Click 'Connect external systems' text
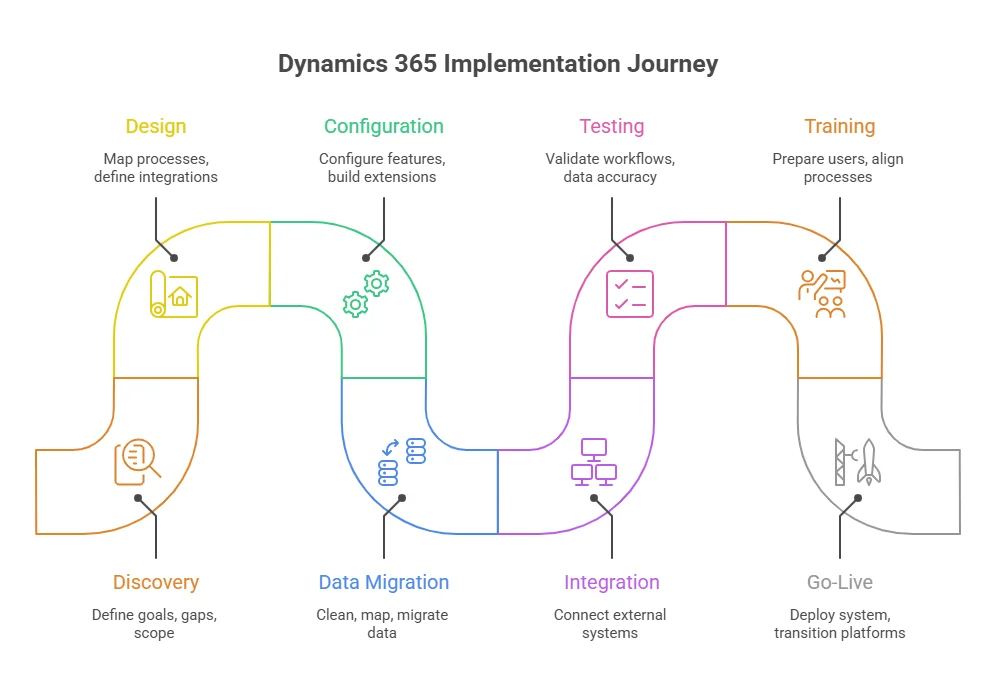Image resolution: width=984 pixels, height=690 pixels. (x=610, y=624)
